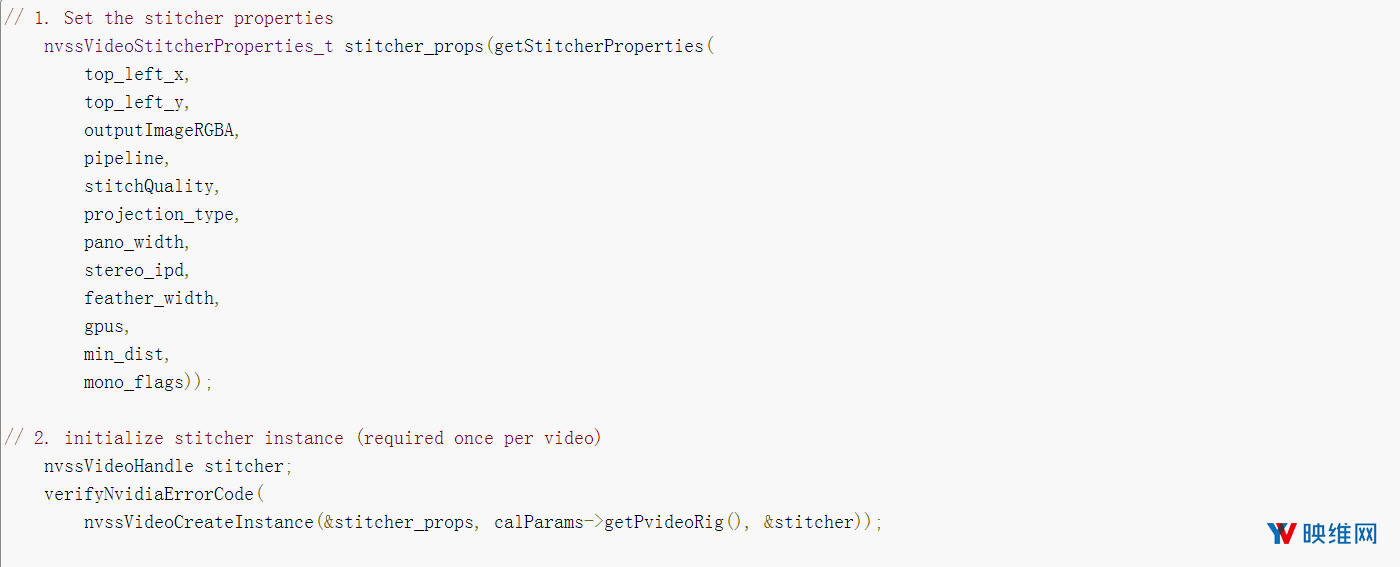Place the cursor on mono_flags
This screenshot has height=567, width=1400.
click(134, 382)
